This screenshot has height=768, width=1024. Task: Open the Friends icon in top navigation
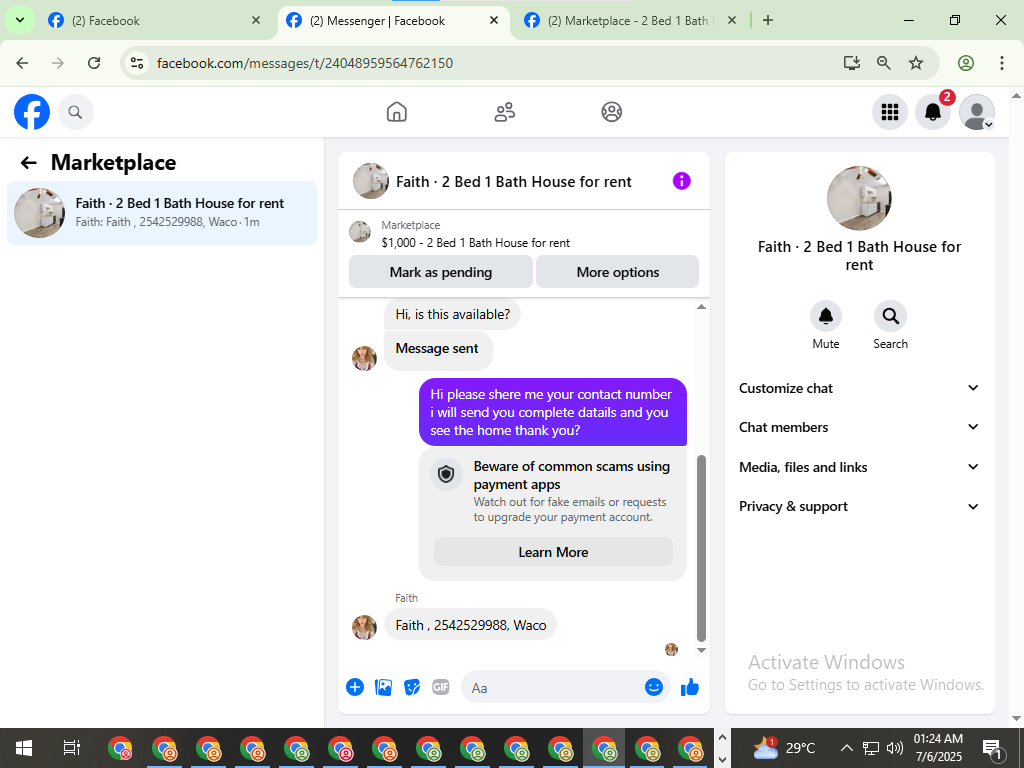(x=504, y=112)
